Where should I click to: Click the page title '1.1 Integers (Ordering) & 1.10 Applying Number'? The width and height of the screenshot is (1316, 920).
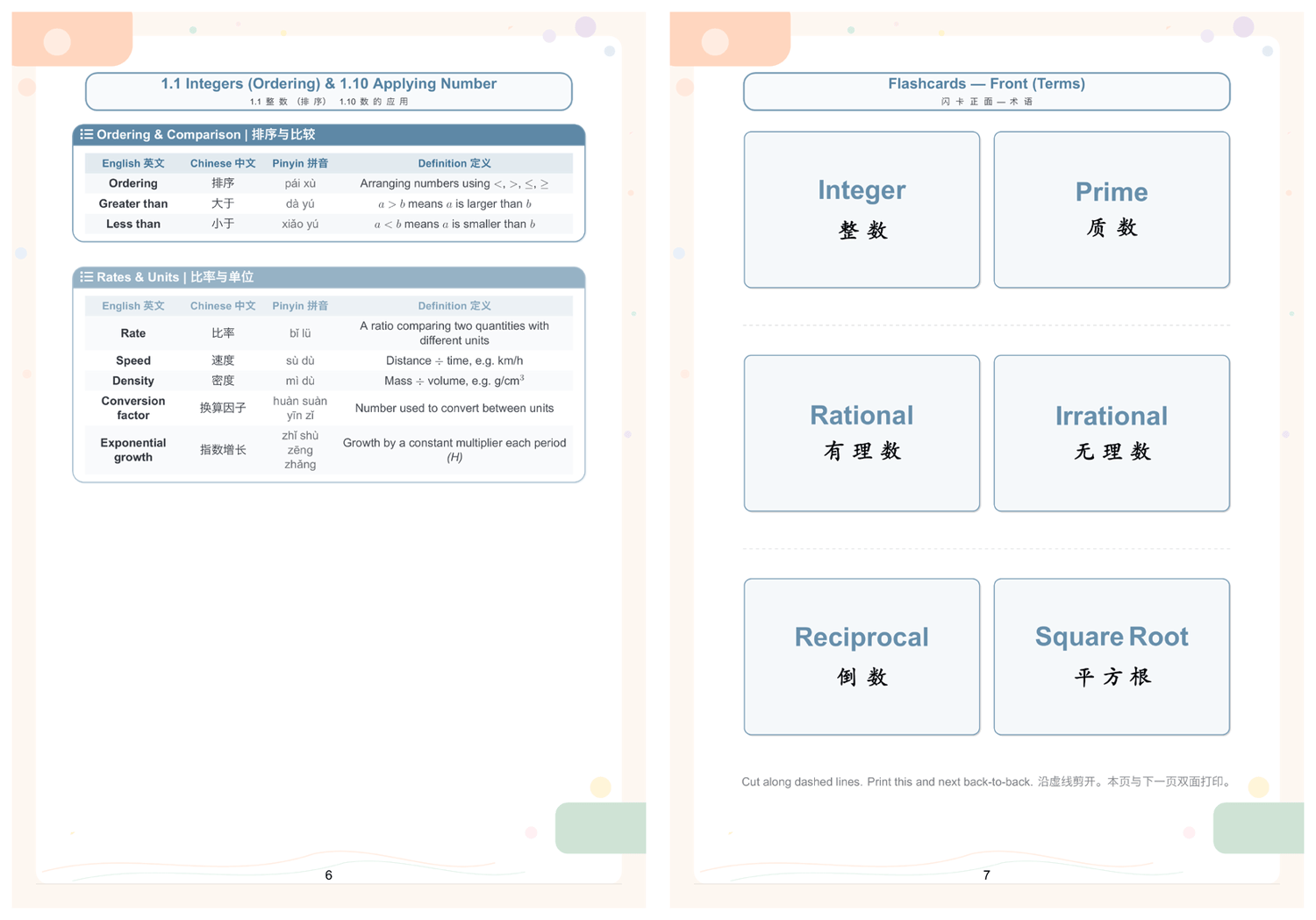pyautogui.click(x=329, y=84)
